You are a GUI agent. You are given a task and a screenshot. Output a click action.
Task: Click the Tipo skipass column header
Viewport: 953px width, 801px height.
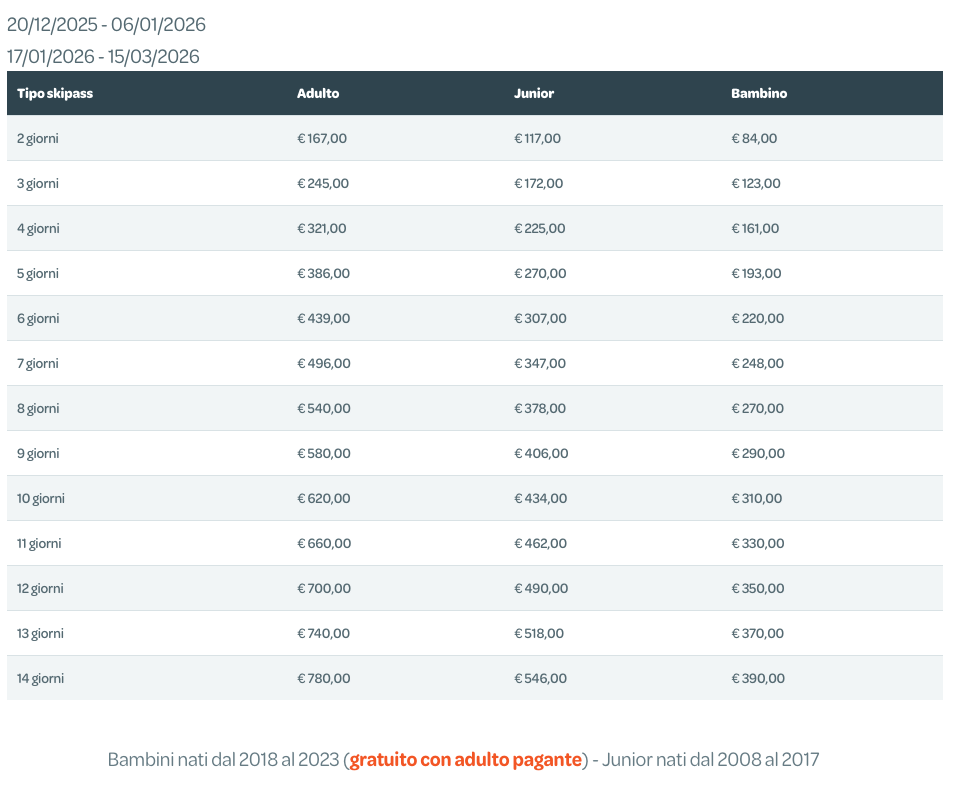[x=55, y=93]
